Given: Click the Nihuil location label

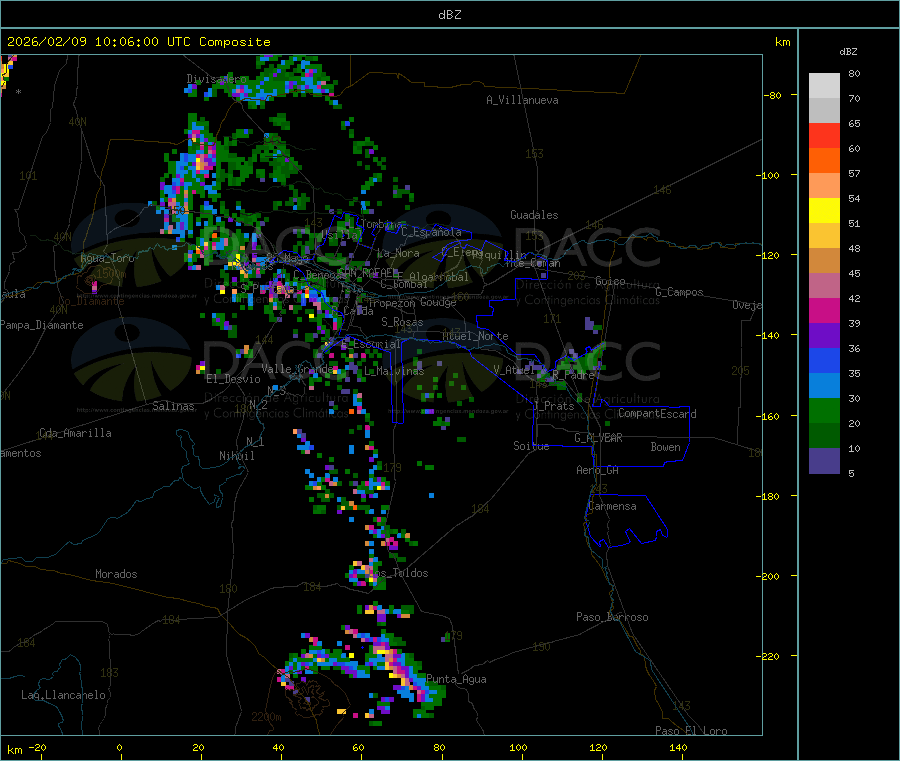Looking at the screenshot, I should pyautogui.click(x=237, y=456).
